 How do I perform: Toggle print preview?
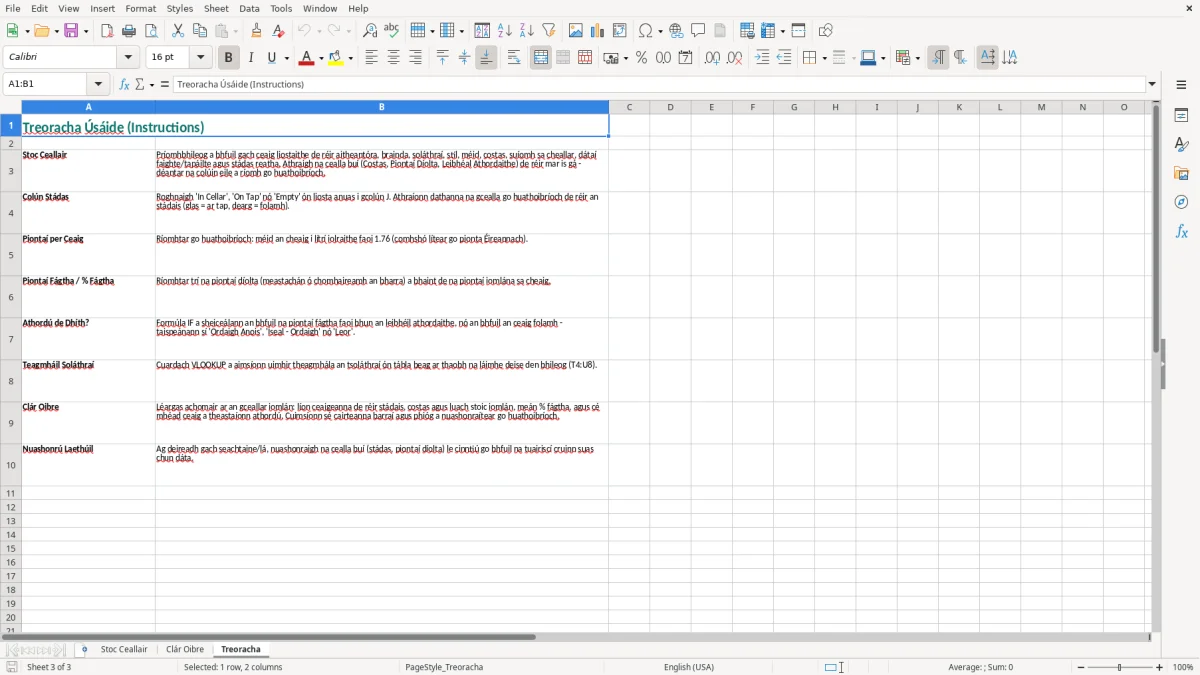151,31
